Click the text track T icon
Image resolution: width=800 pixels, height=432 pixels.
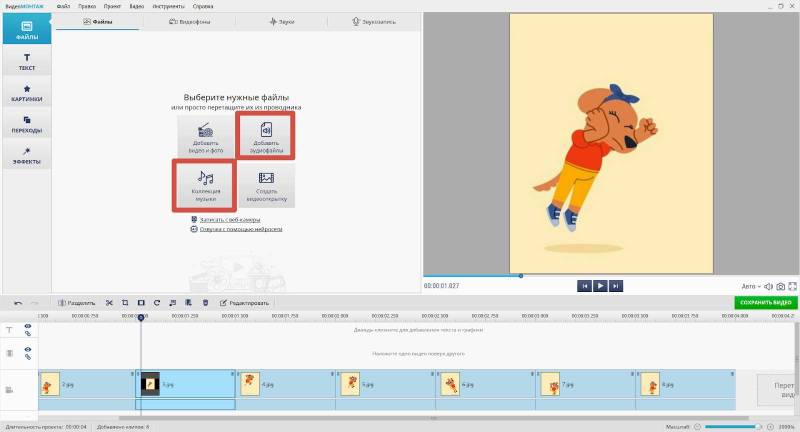tap(9, 330)
